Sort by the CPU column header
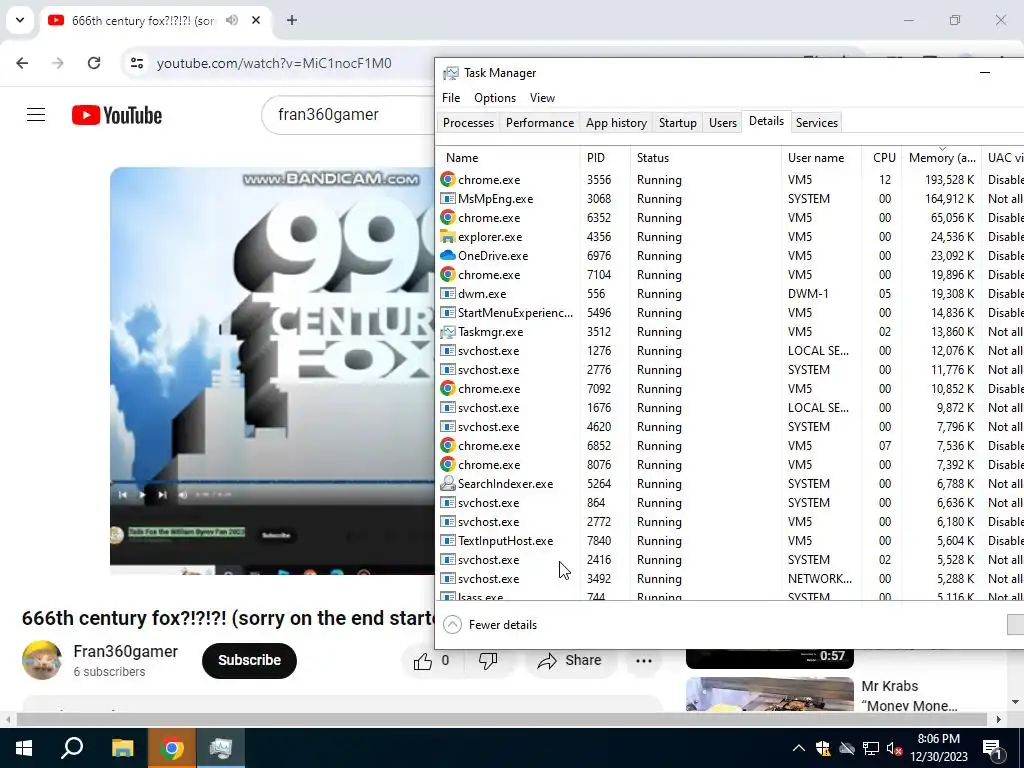This screenshot has width=1024, height=768. 884,157
